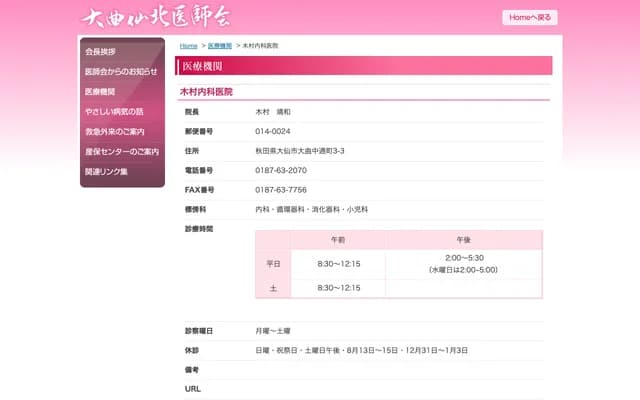640x400 pixels.
Task: Click 木村内科医院 in the breadcrumb trail
Action: [260, 46]
